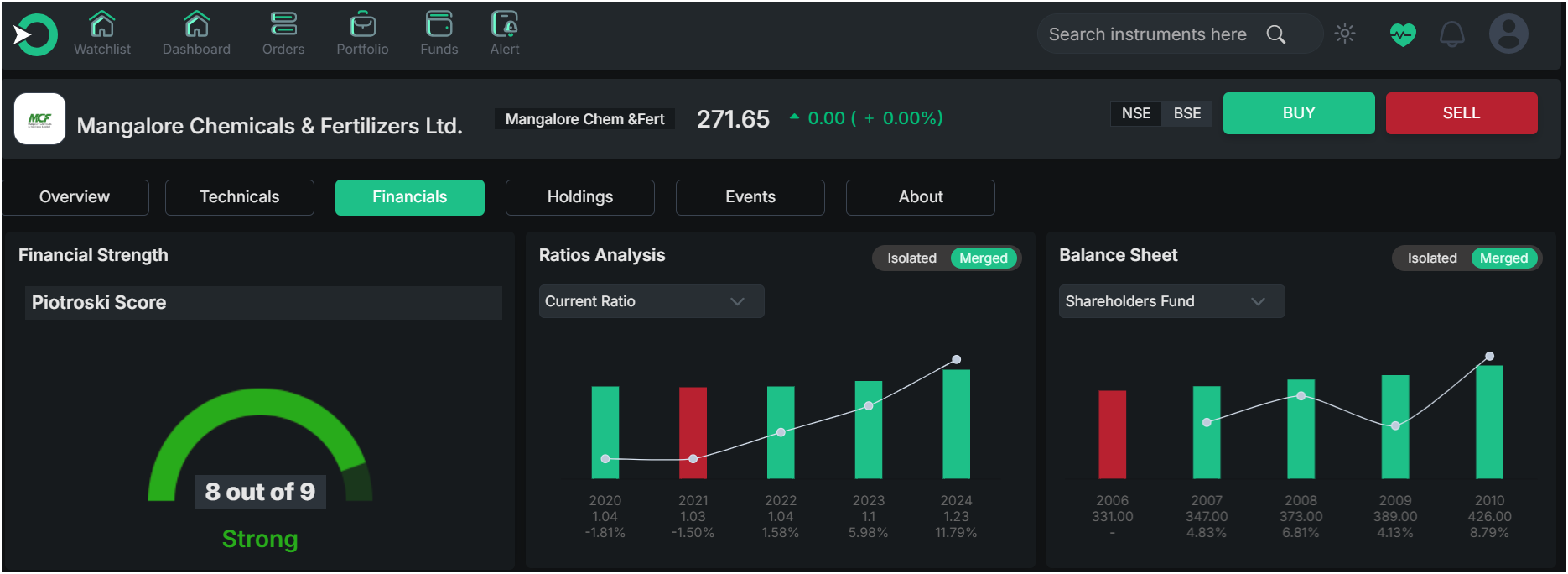Open the Current Ratio dropdown
This screenshot has width=1568, height=574.
pos(652,301)
